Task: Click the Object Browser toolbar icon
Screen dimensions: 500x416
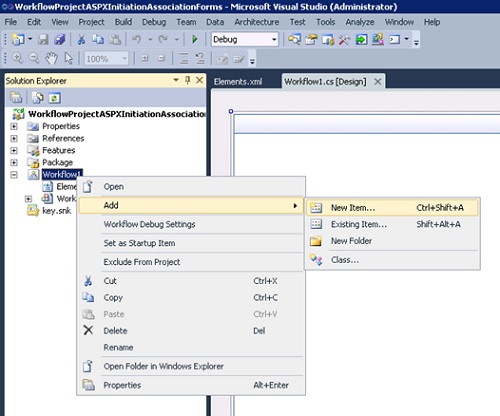Action: 328,39
